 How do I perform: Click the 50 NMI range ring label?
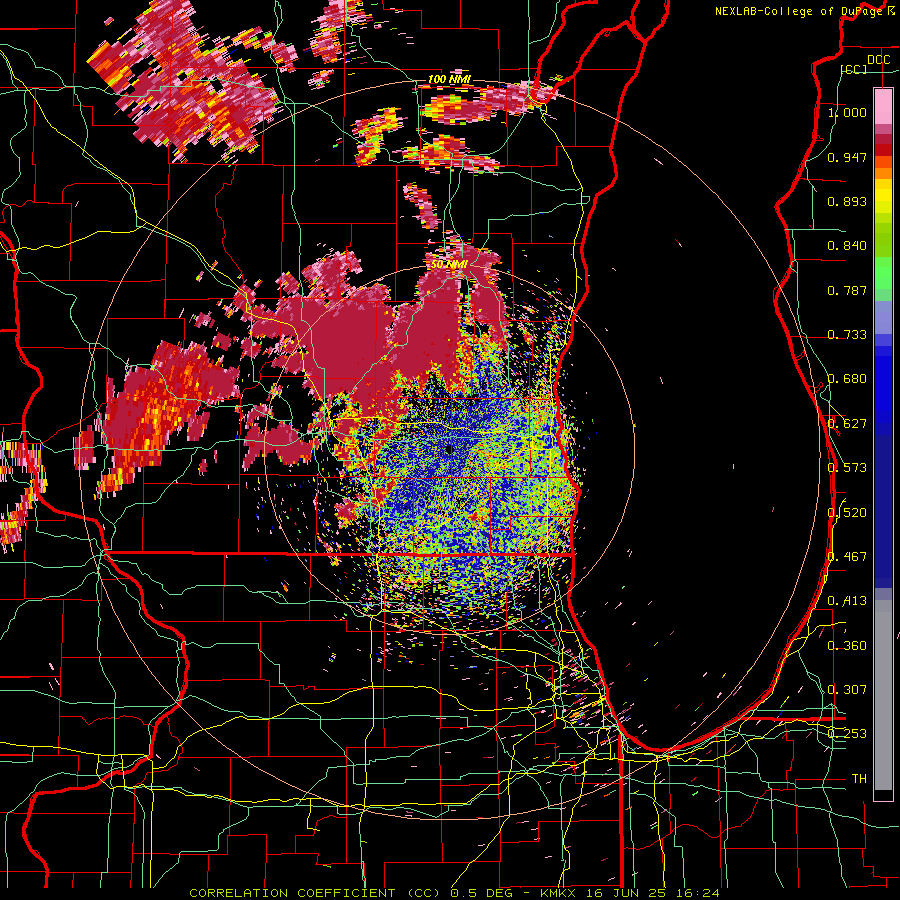449,265
